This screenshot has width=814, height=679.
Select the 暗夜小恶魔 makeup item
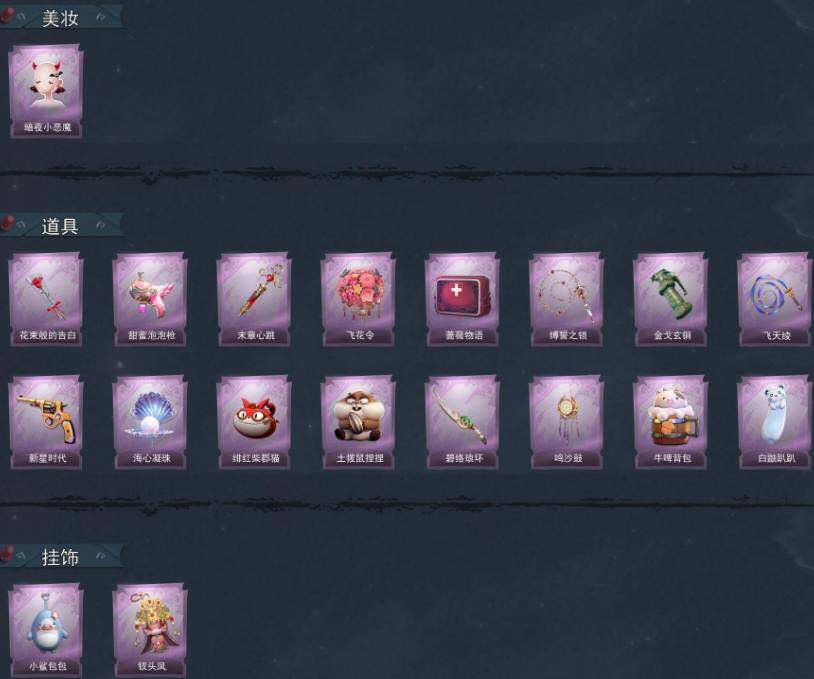coord(46,91)
